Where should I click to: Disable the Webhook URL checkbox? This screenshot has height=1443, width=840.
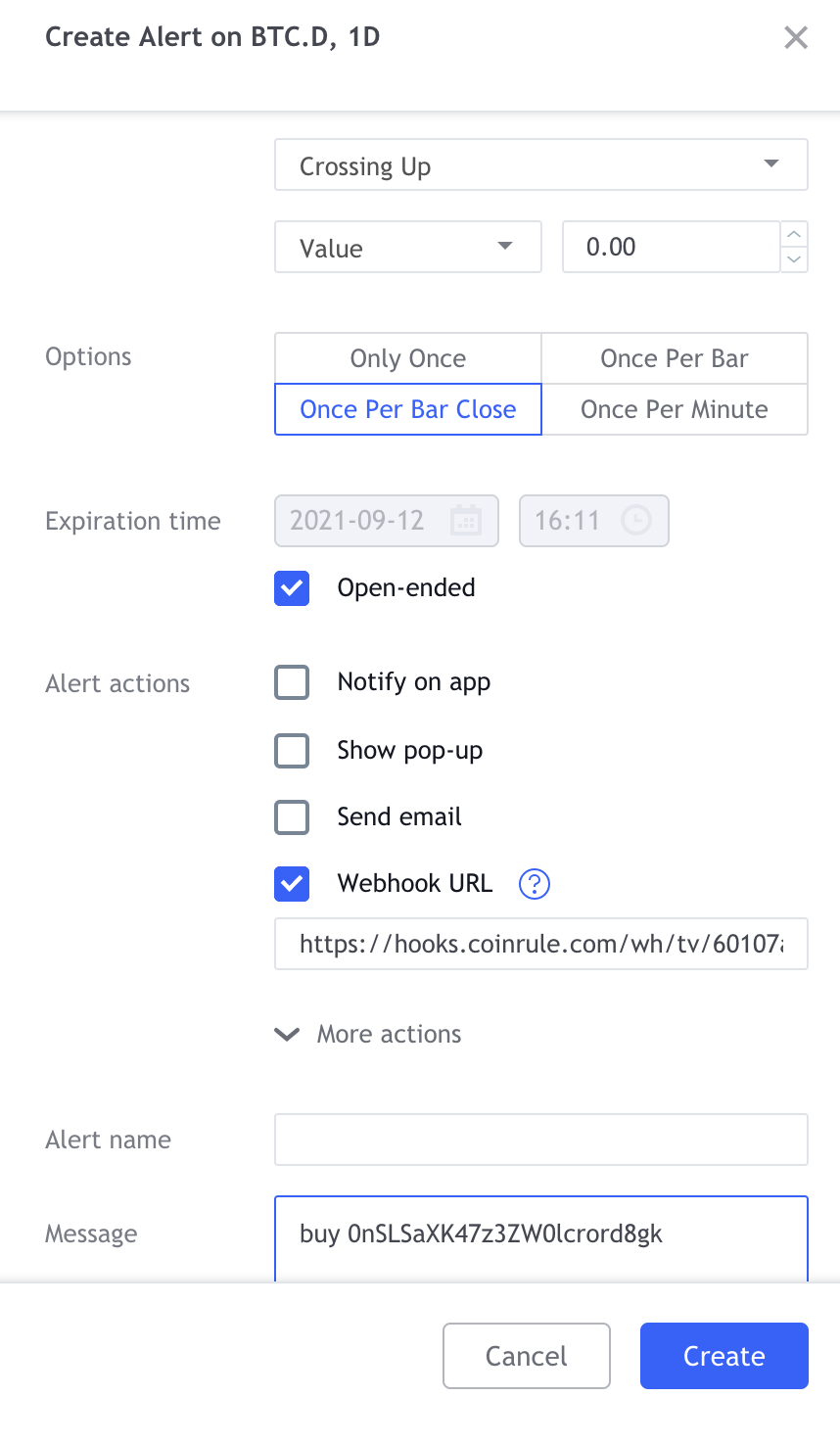[x=292, y=884]
